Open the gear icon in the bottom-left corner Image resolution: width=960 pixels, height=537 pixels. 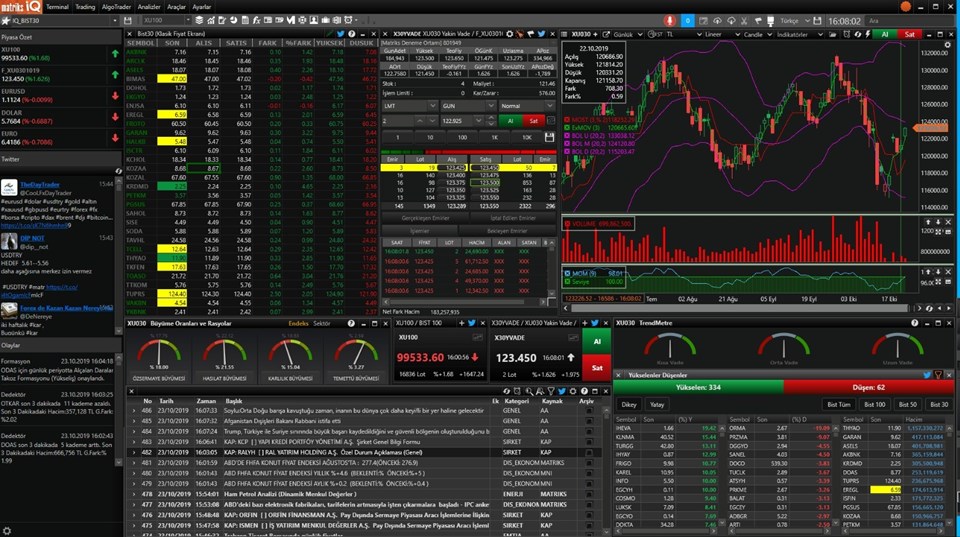pyautogui.click(x=8, y=529)
